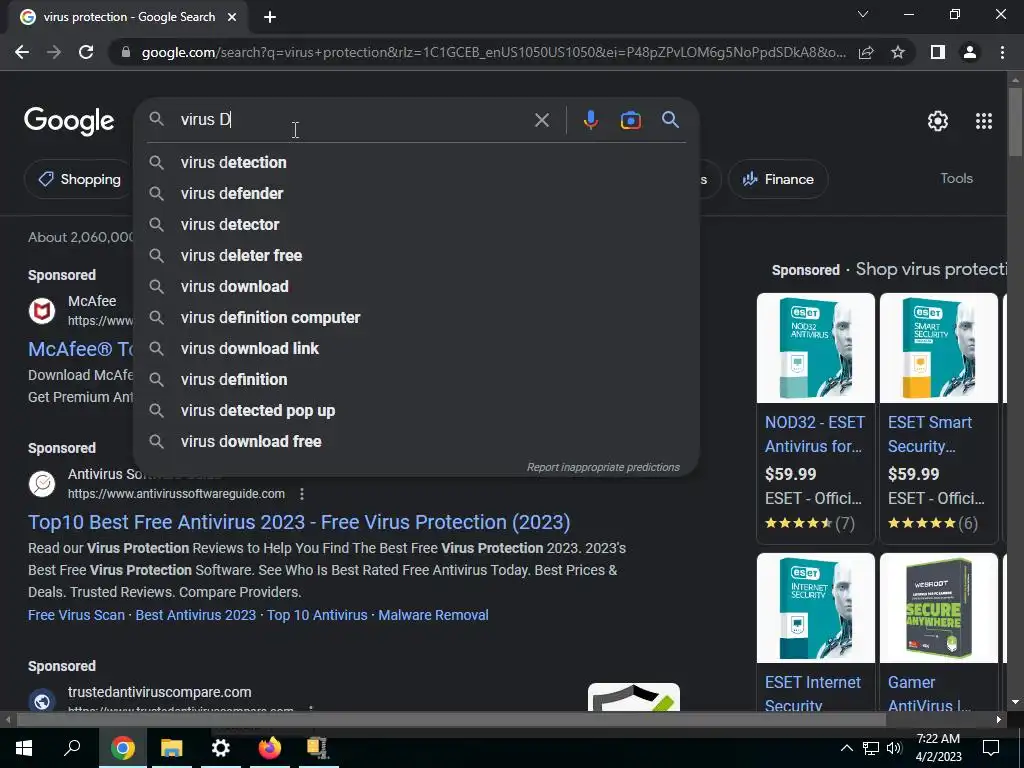Open the volume control in system tray
This screenshot has height=768, width=1024.
[x=894, y=748]
